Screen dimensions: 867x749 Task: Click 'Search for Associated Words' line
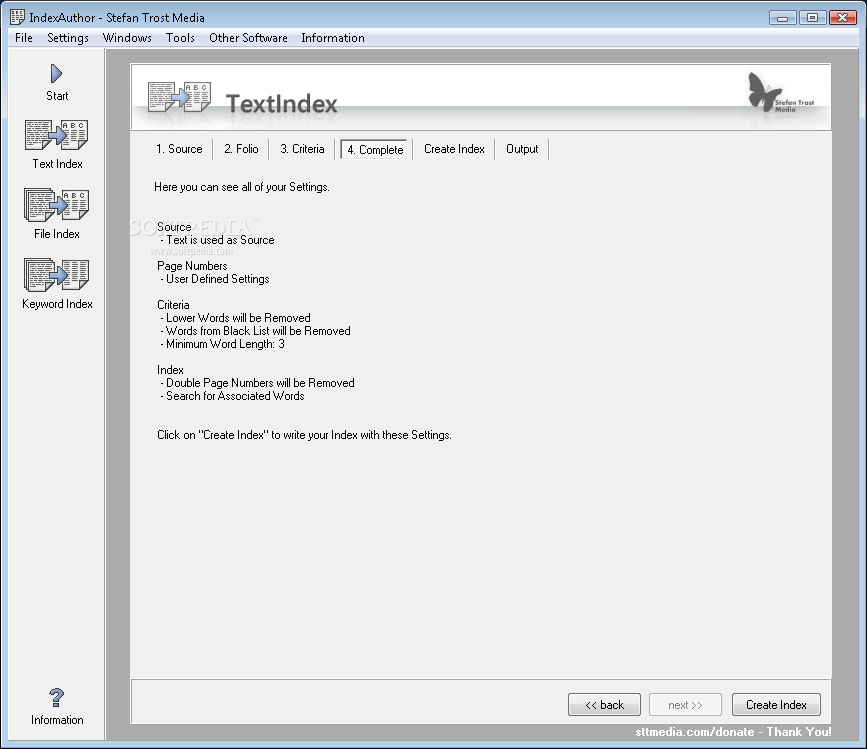(x=232, y=396)
